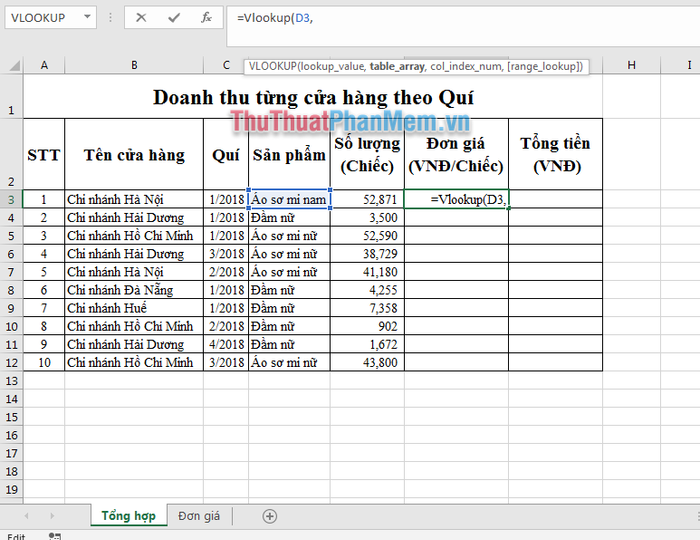Click the quantity cell showing 52,871

point(367,199)
